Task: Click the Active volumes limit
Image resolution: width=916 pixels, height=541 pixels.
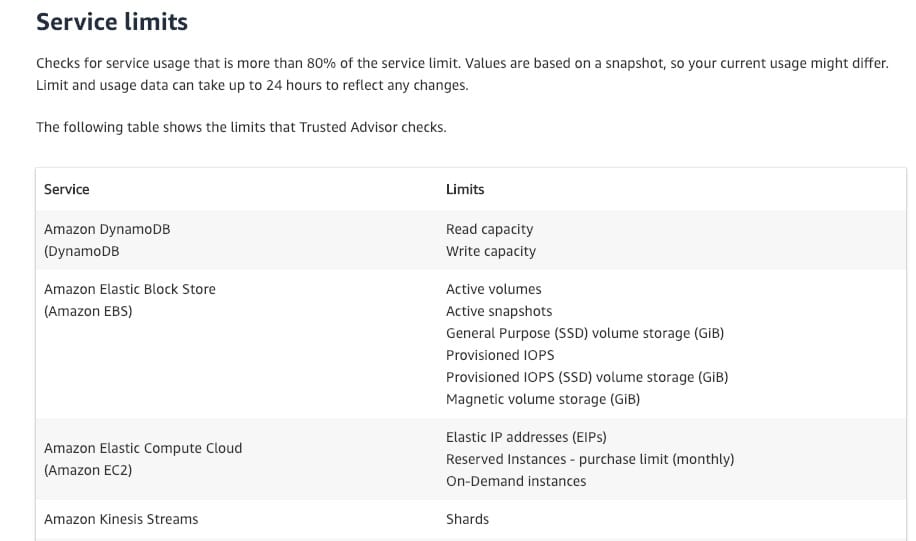Action: click(x=493, y=289)
